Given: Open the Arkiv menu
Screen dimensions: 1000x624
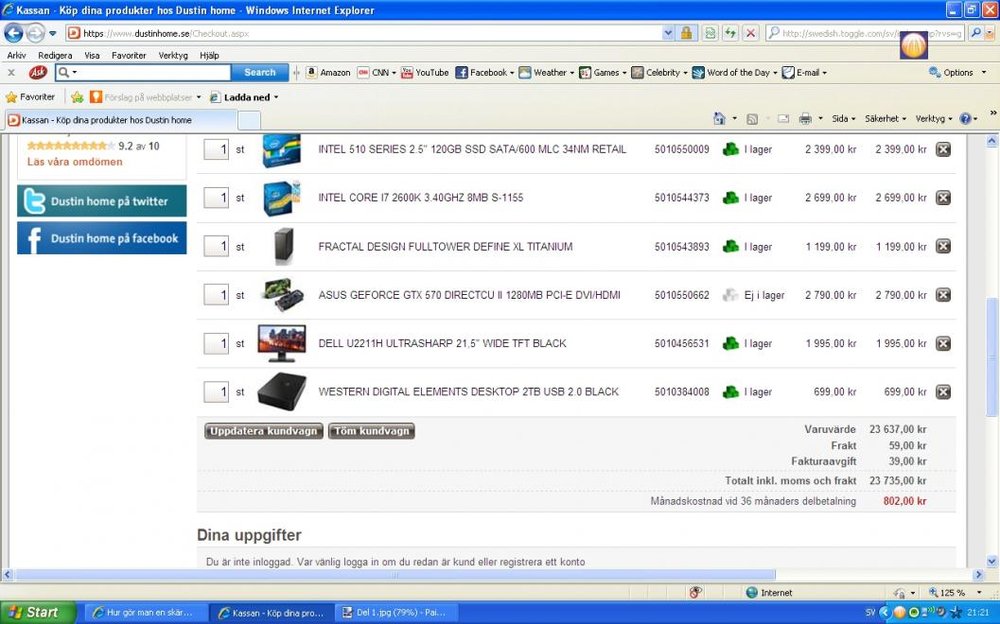Looking at the screenshot, I should [x=17, y=56].
